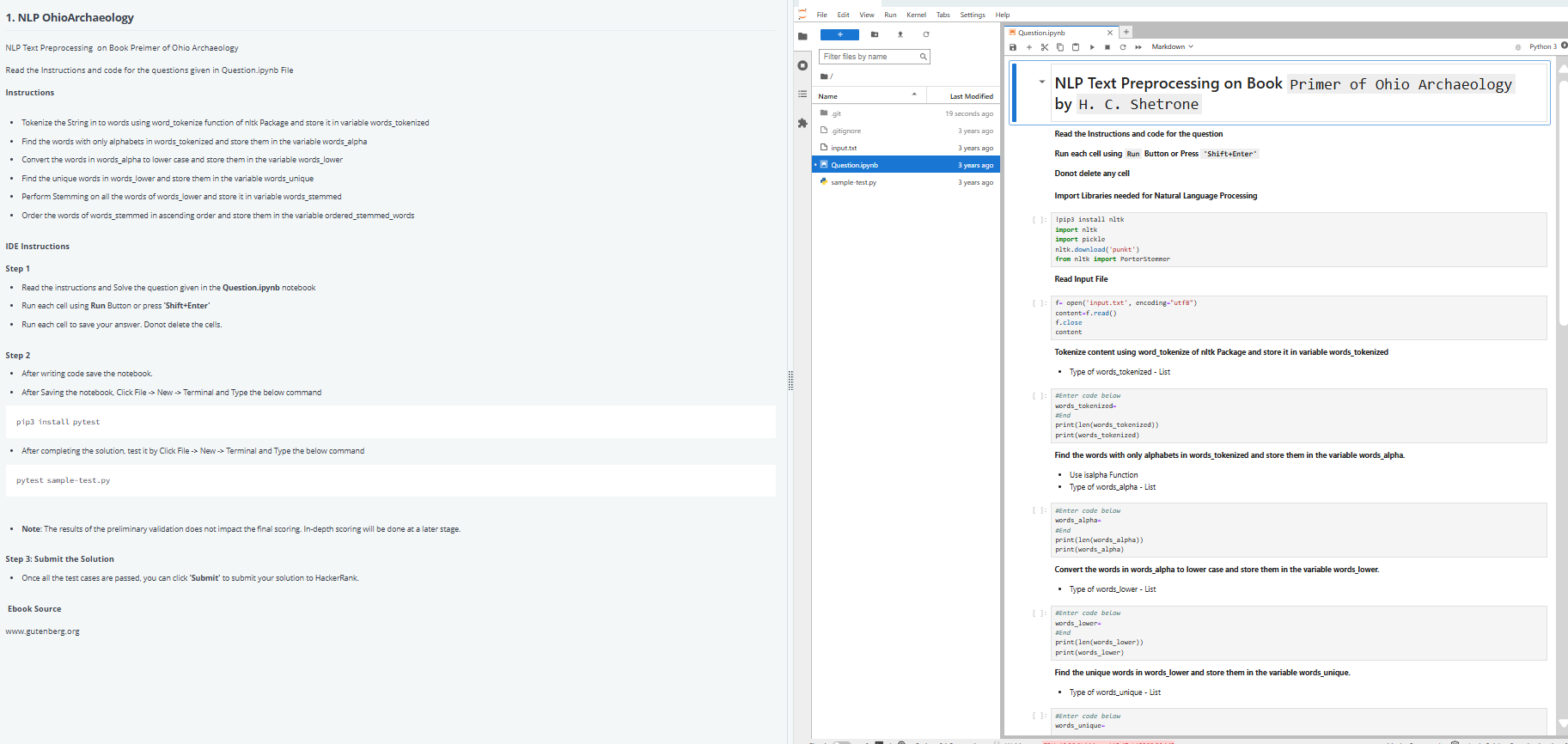Screen dimensions: 1568x744
Task: Select the input.txt file
Action: click(x=906, y=148)
